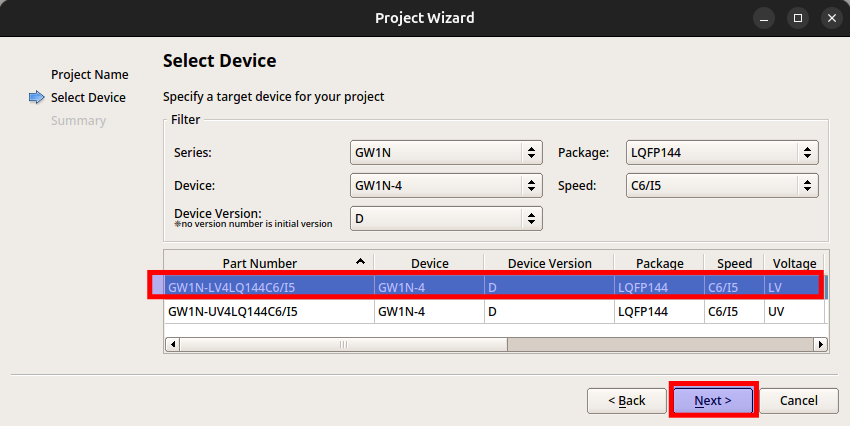Return with the Back button
850x426 pixels.
pyautogui.click(x=627, y=401)
